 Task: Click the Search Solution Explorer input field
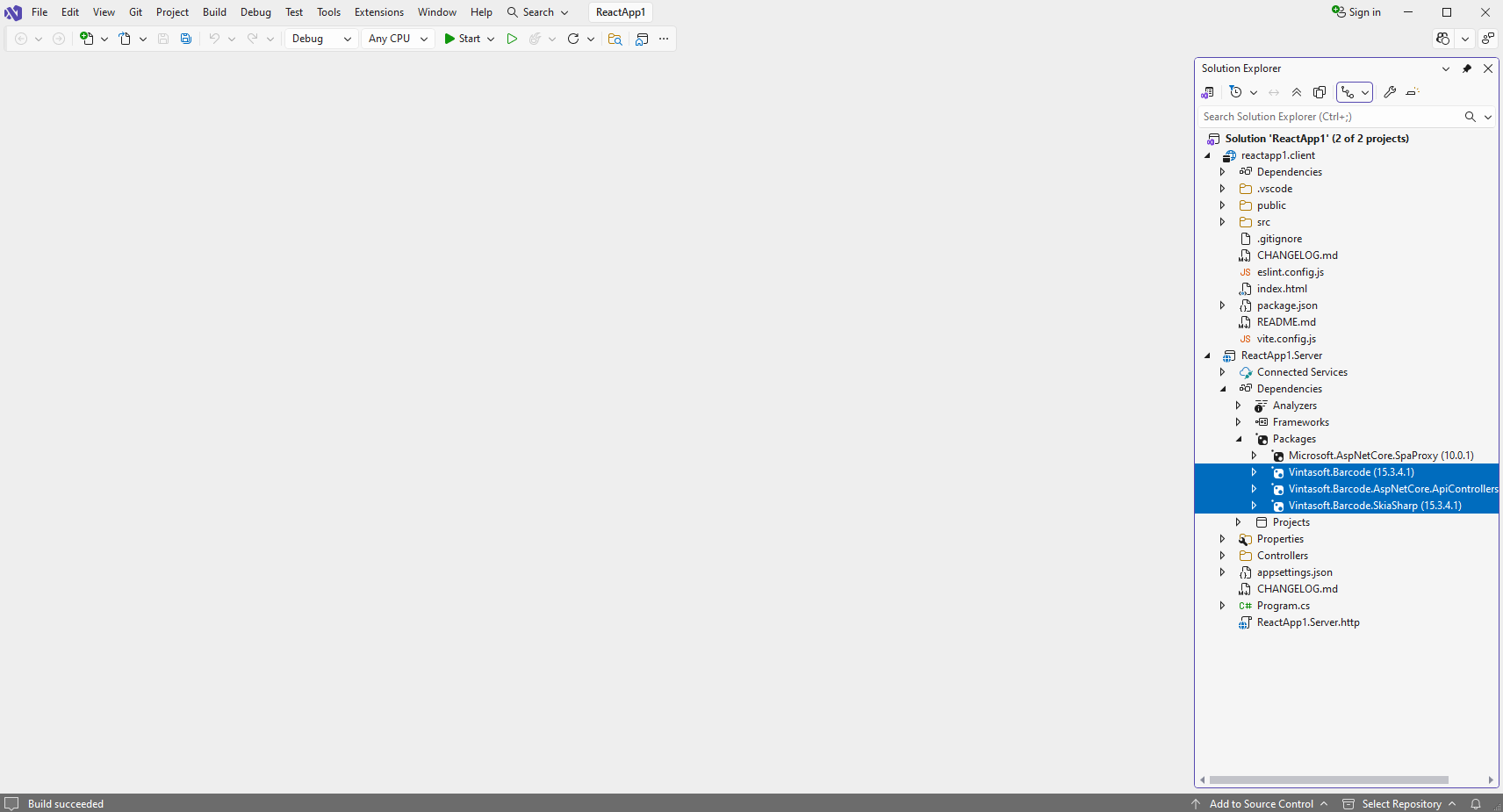tap(1327, 117)
